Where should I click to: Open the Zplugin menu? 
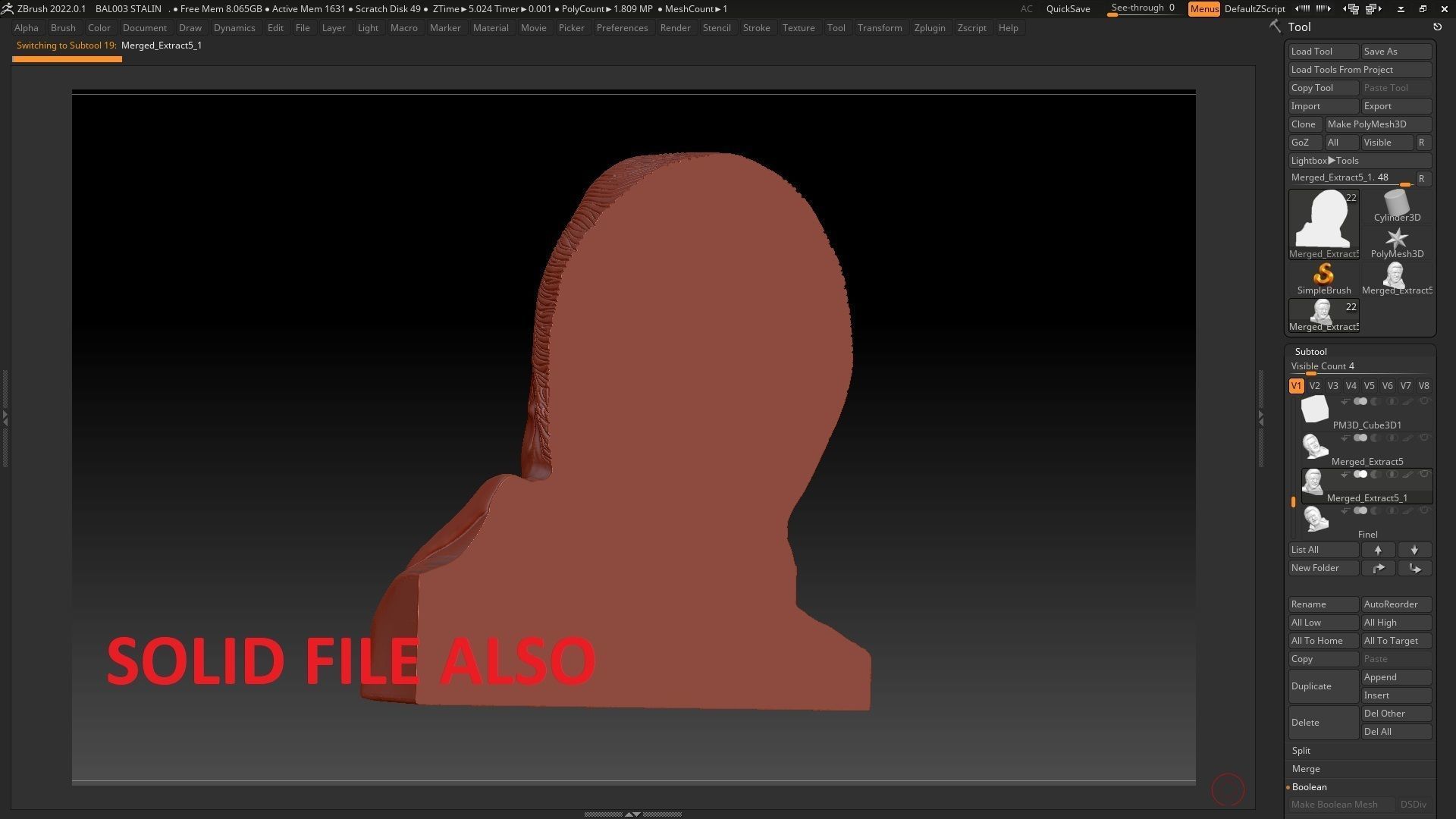929,28
